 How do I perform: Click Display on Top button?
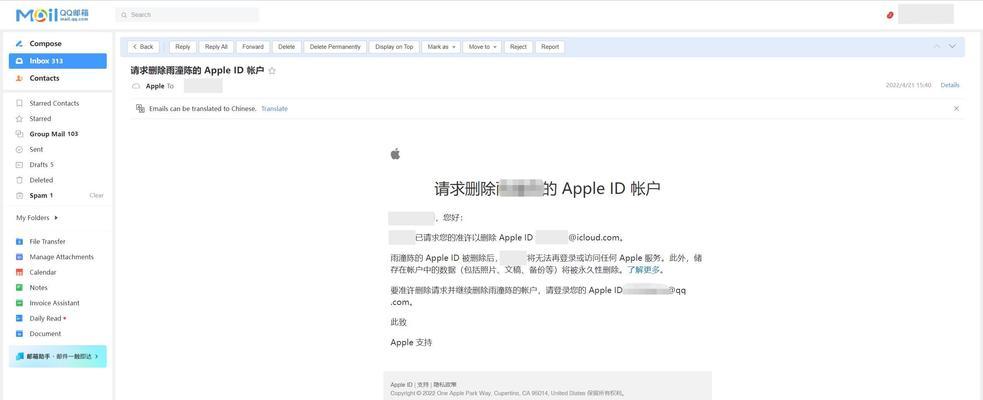click(x=394, y=47)
